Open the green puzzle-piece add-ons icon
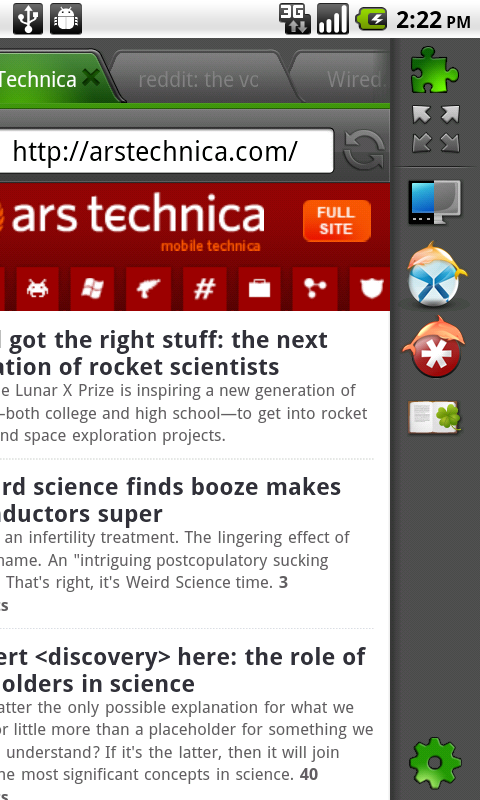 point(434,70)
